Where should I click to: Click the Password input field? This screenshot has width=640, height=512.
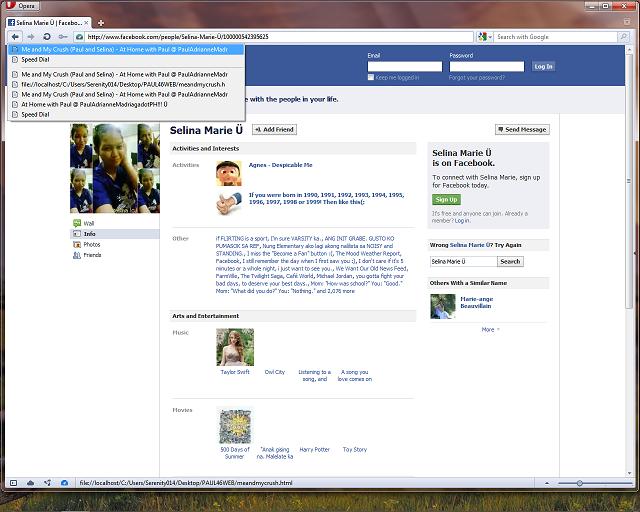click(x=487, y=66)
